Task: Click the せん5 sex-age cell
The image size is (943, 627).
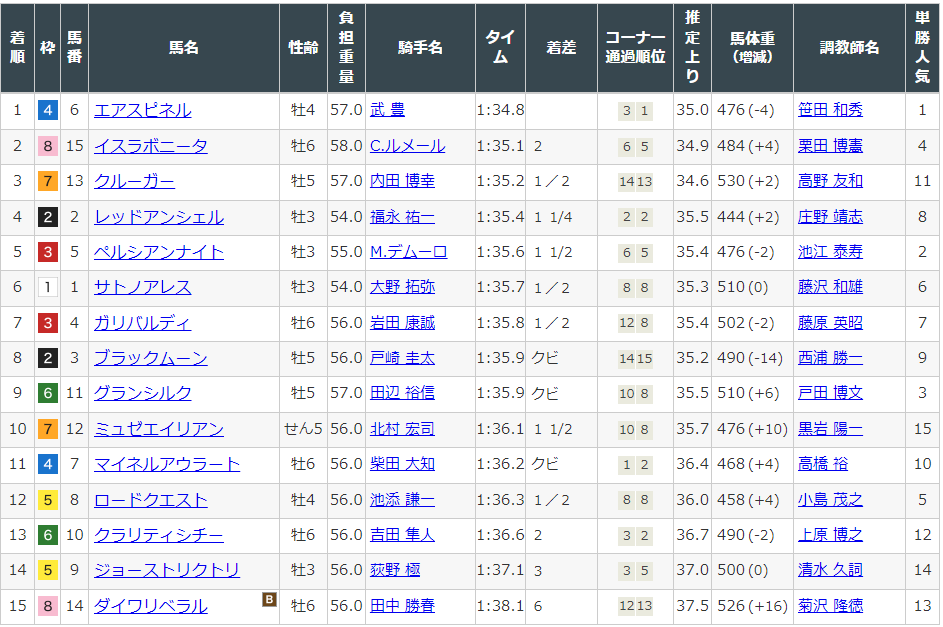Action: tap(303, 429)
